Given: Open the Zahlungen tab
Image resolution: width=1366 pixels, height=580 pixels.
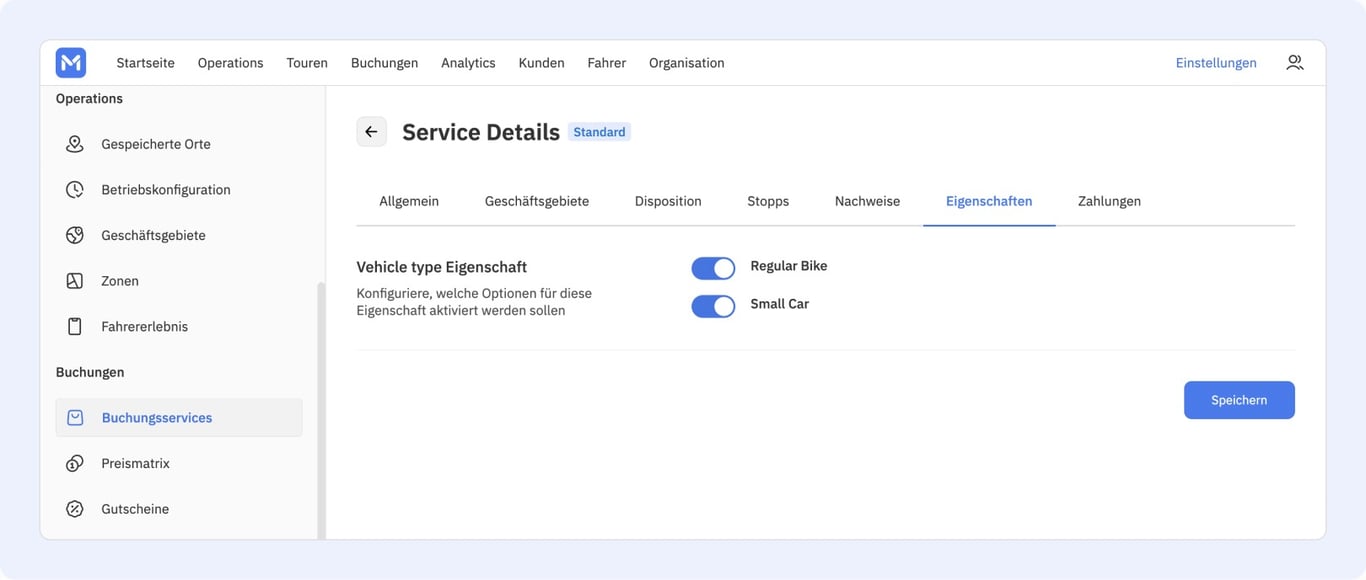Looking at the screenshot, I should coord(1109,201).
